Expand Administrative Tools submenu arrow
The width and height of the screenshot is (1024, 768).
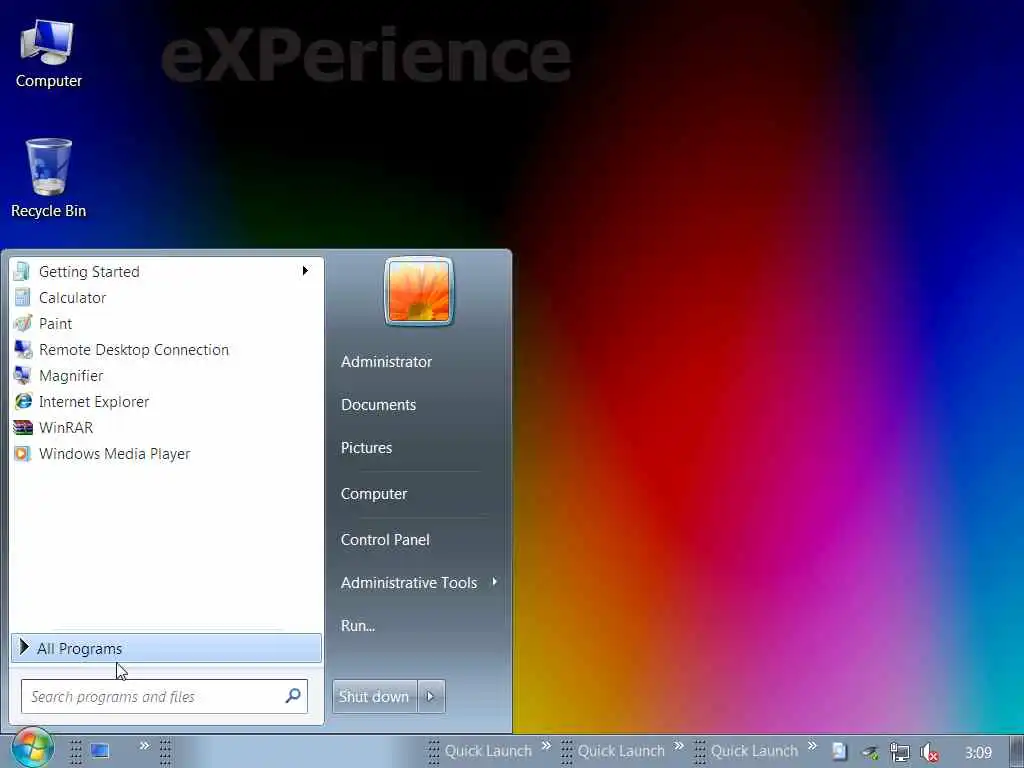coord(494,581)
